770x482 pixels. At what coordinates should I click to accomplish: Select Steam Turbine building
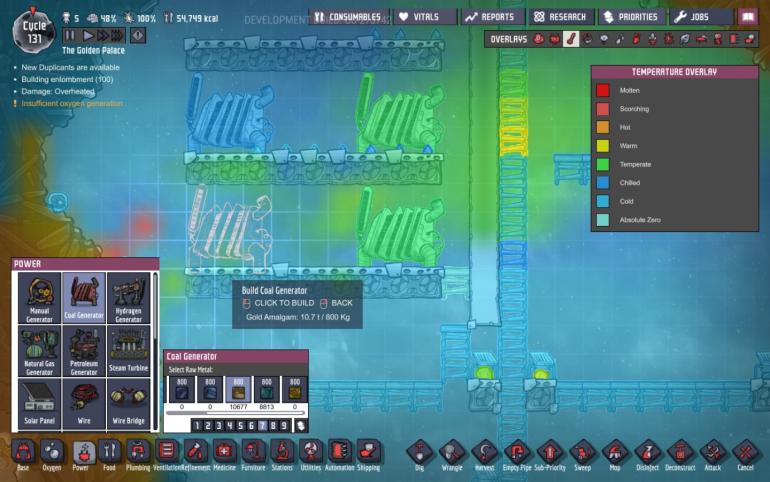click(x=128, y=351)
